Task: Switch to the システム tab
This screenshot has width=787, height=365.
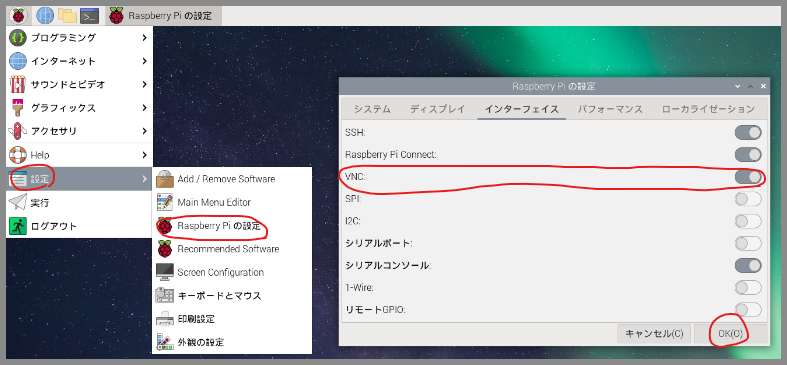Action: pos(372,109)
